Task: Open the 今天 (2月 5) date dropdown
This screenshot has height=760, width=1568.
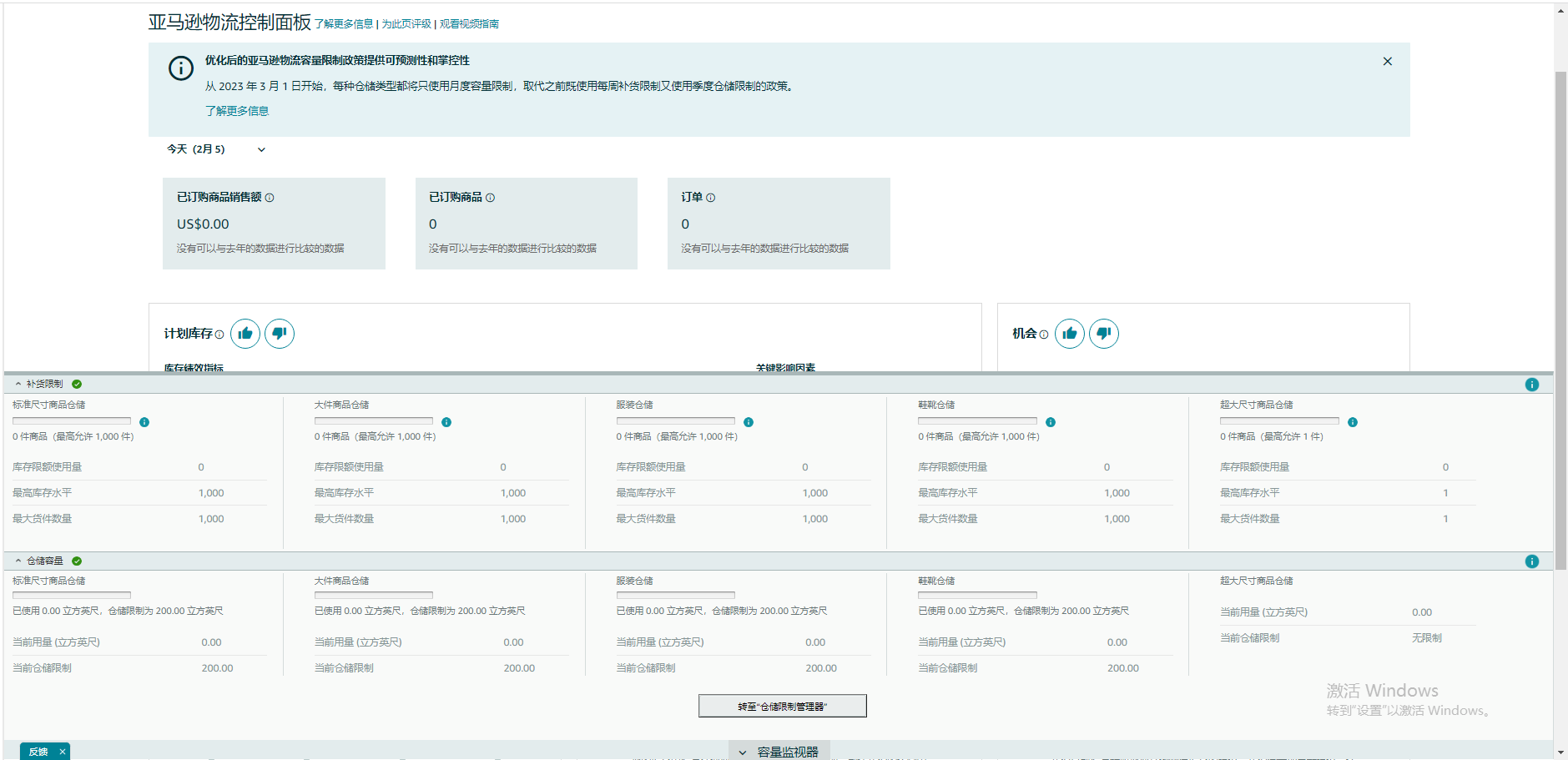Action: coord(216,149)
